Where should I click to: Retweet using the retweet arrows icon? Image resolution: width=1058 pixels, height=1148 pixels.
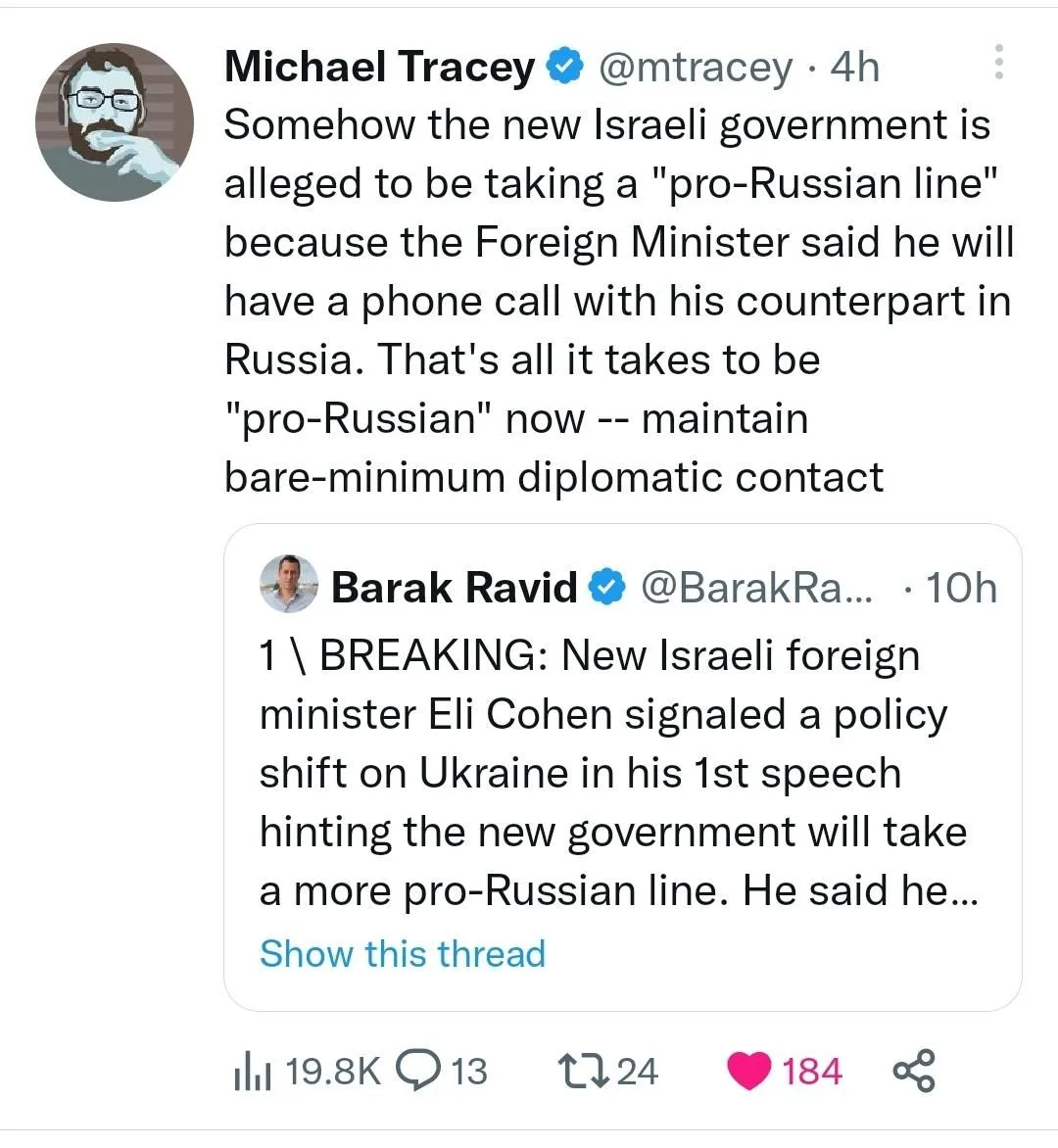[584, 1071]
